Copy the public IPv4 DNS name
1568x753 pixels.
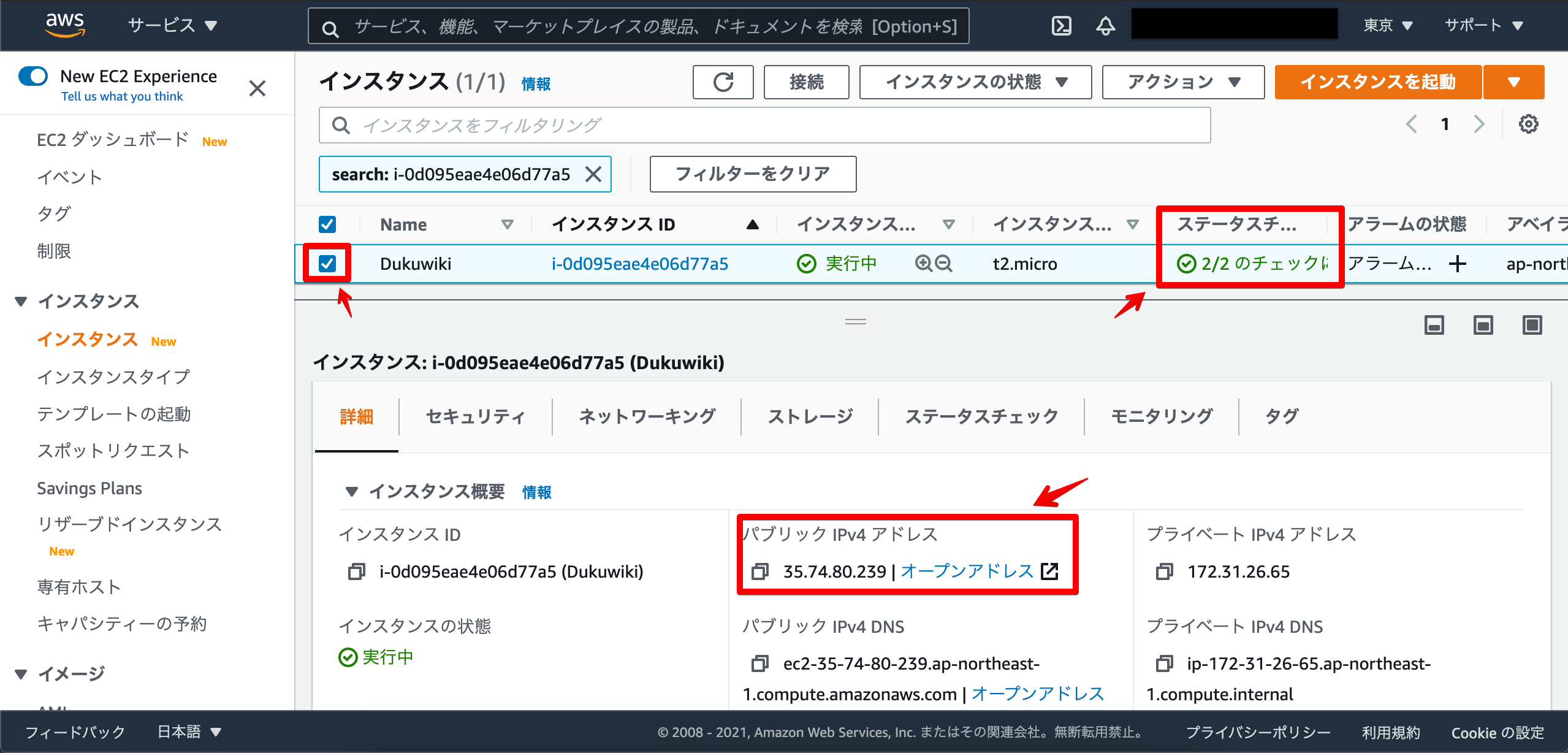(760, 663)
